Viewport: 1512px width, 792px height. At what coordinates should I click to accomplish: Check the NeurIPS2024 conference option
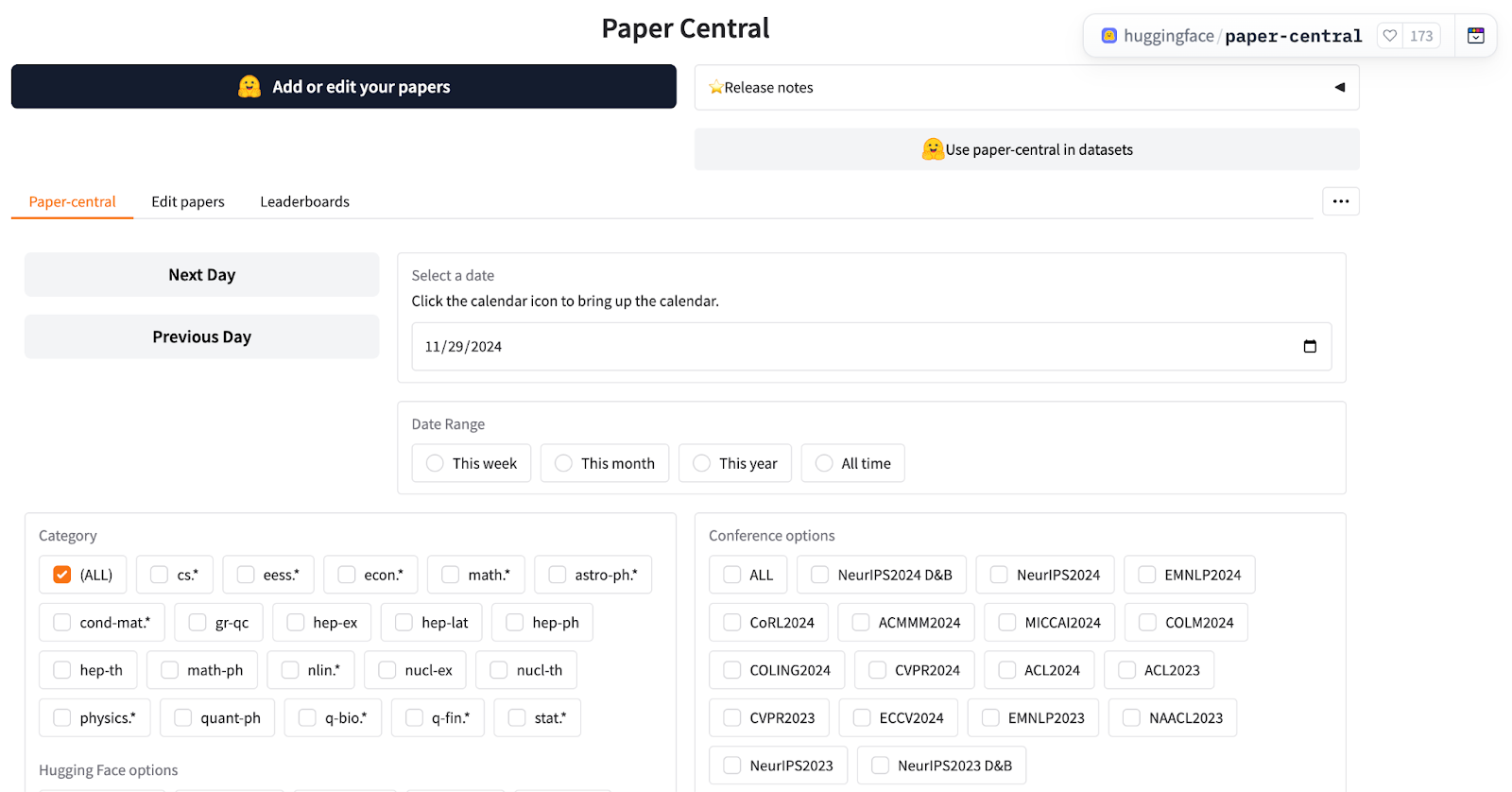(x=999, y=575)
